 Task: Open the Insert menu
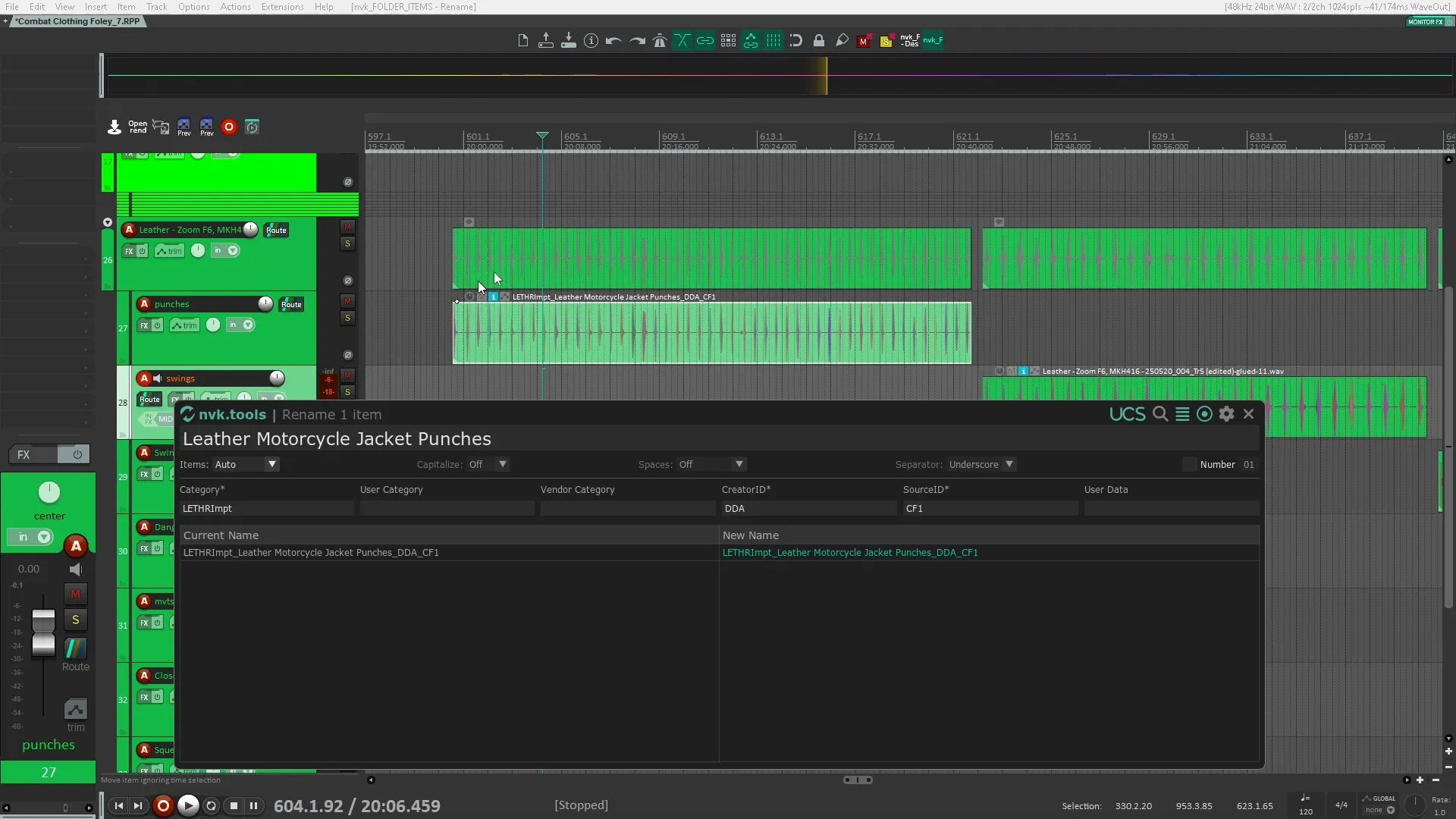96,7
